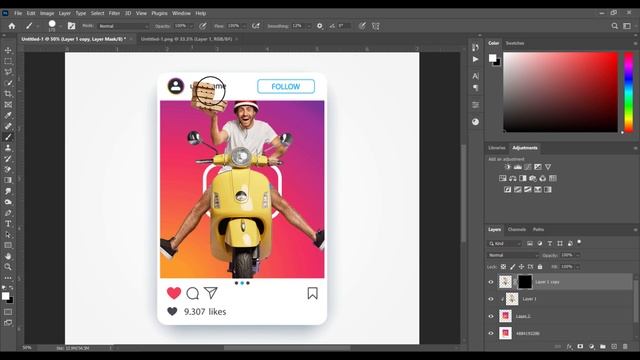Open the brush Opacity slider dropdown
Screen dimensions: 640x360
(x=191, y=26)
